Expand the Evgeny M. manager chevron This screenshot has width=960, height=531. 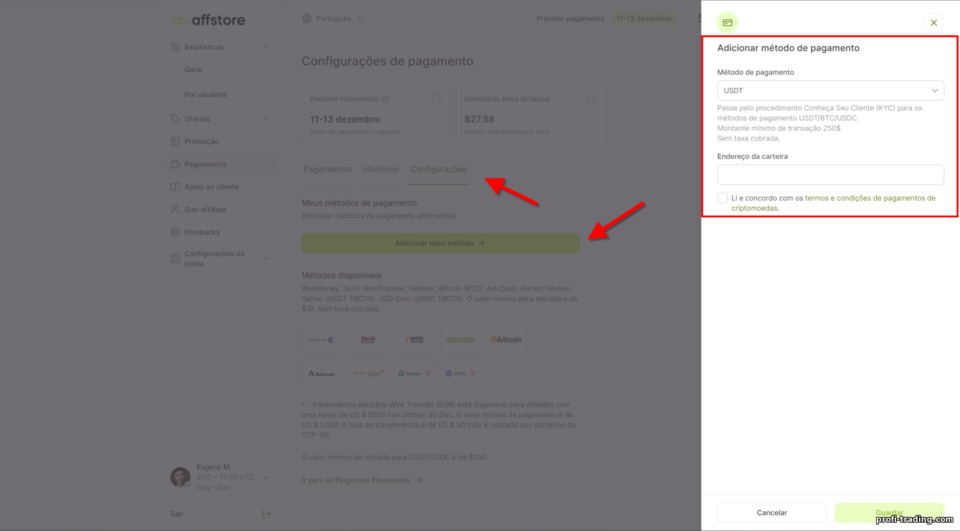pyautogui.click(x=266, y=476)
